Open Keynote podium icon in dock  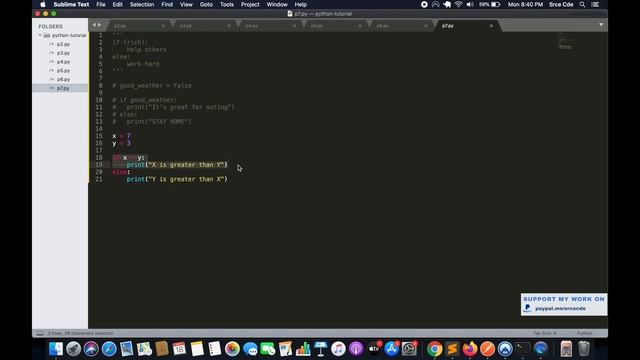321,349
